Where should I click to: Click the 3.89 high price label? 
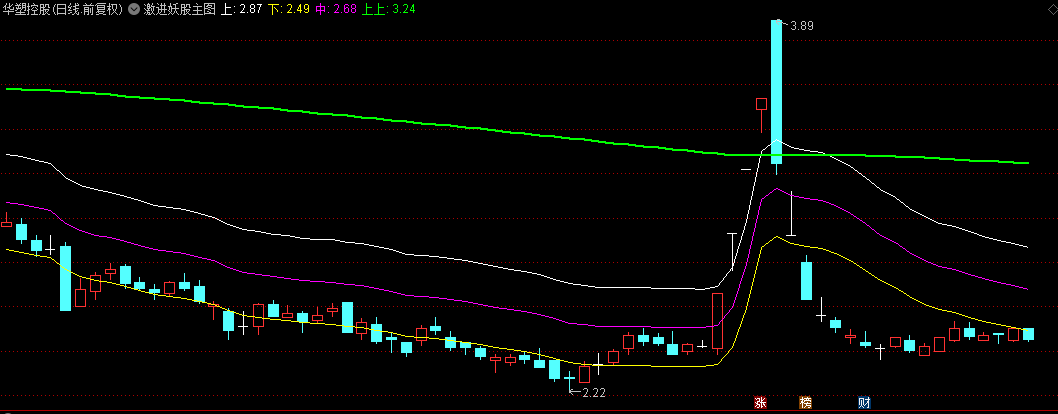click(x=802, y=26)
